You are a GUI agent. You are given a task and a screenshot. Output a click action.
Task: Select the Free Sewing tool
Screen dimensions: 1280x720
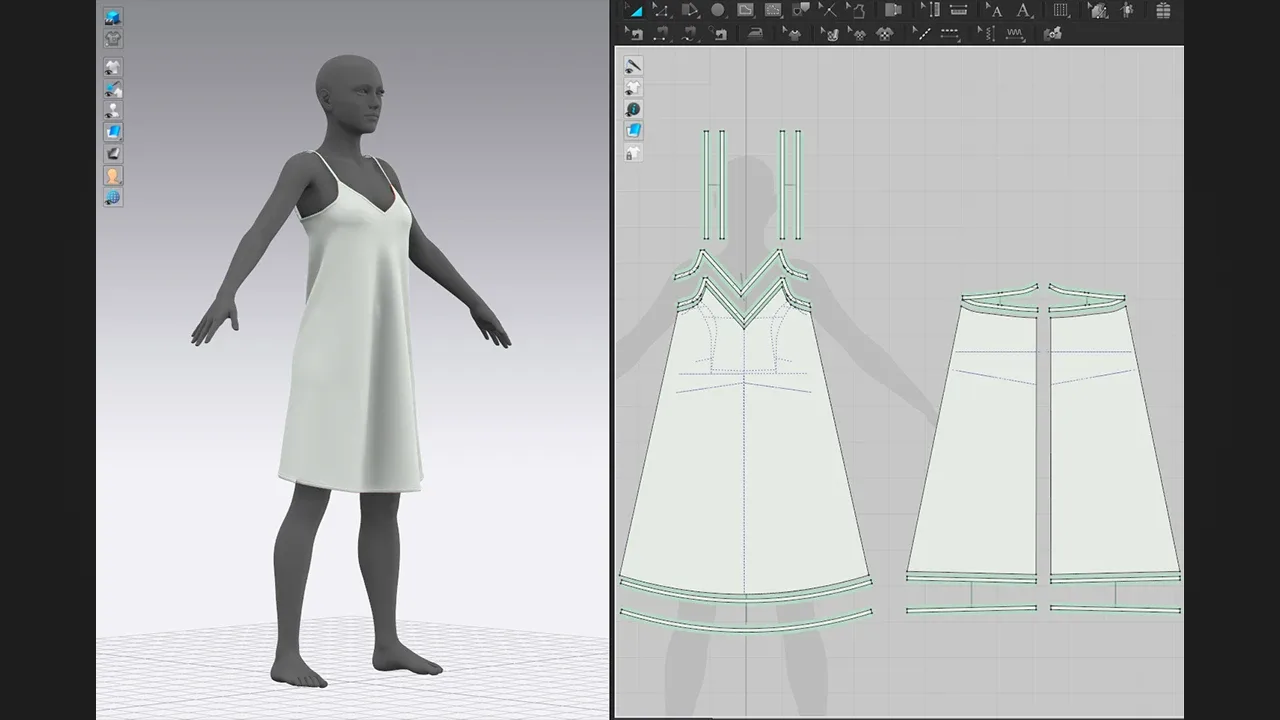coord(689,33)
